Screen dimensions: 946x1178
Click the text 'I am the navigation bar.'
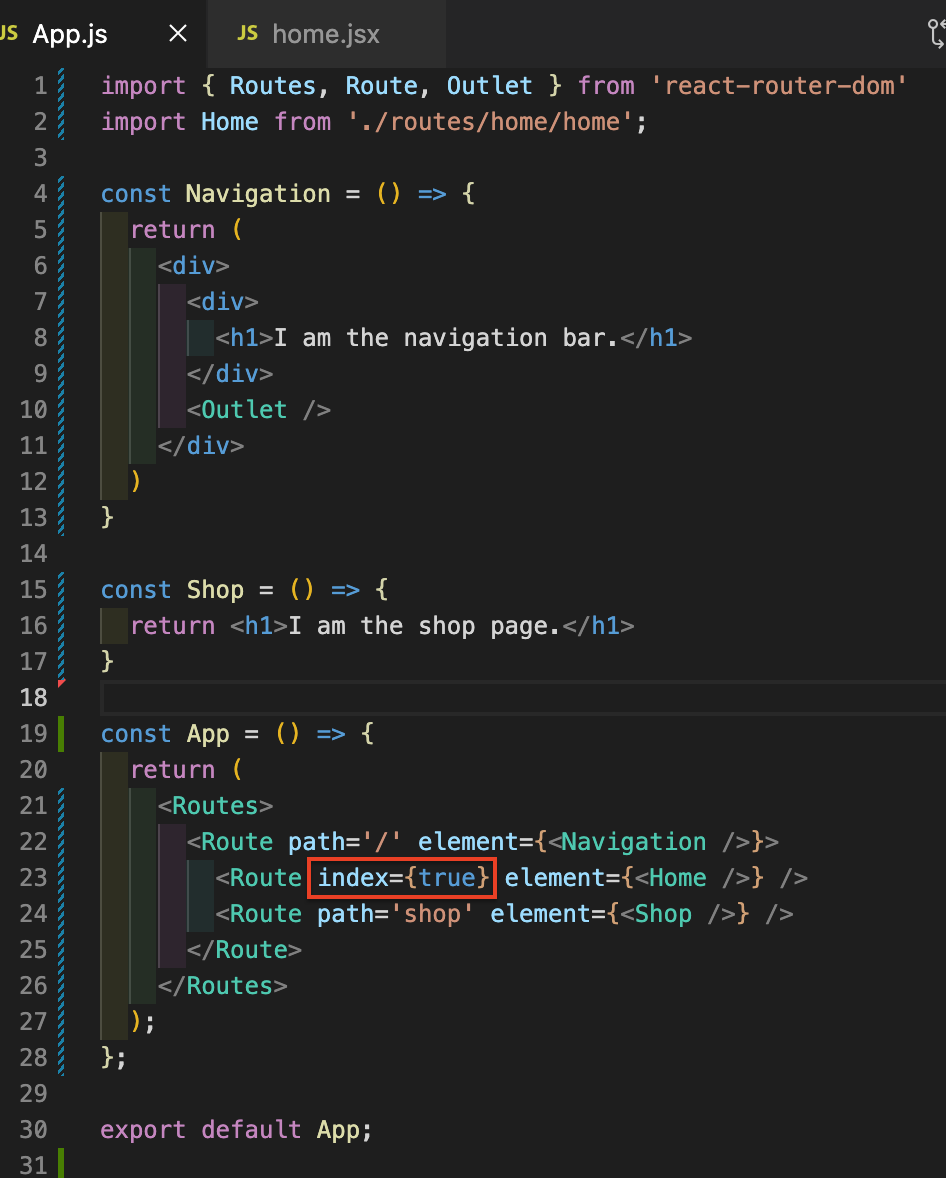446,338
